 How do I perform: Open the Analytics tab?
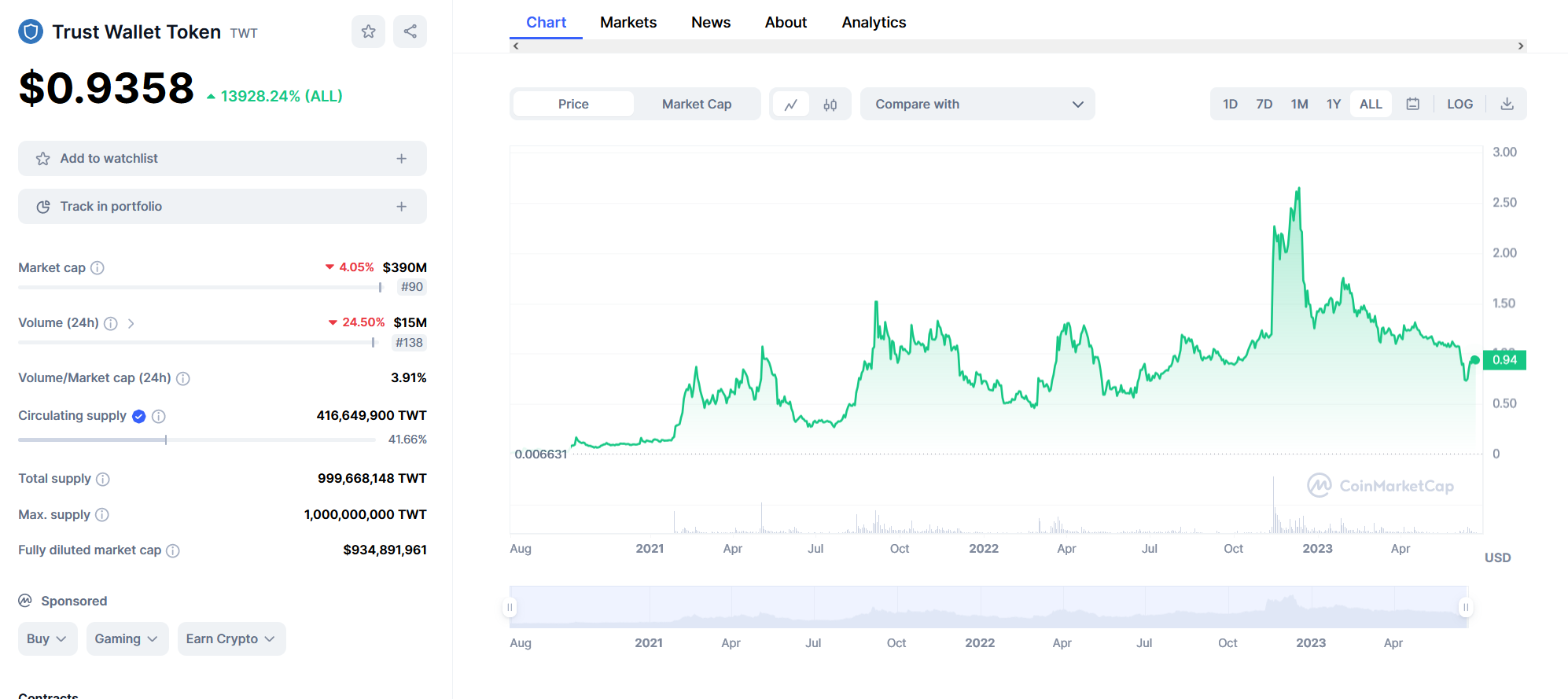874,22
